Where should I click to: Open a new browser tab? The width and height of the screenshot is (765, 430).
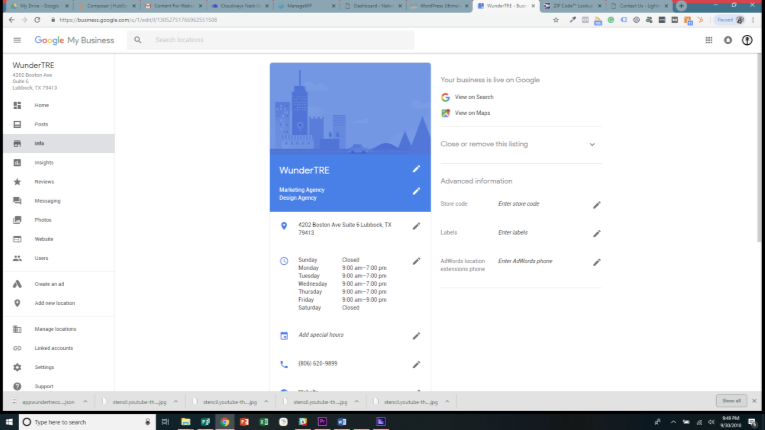tap(681, 6)
